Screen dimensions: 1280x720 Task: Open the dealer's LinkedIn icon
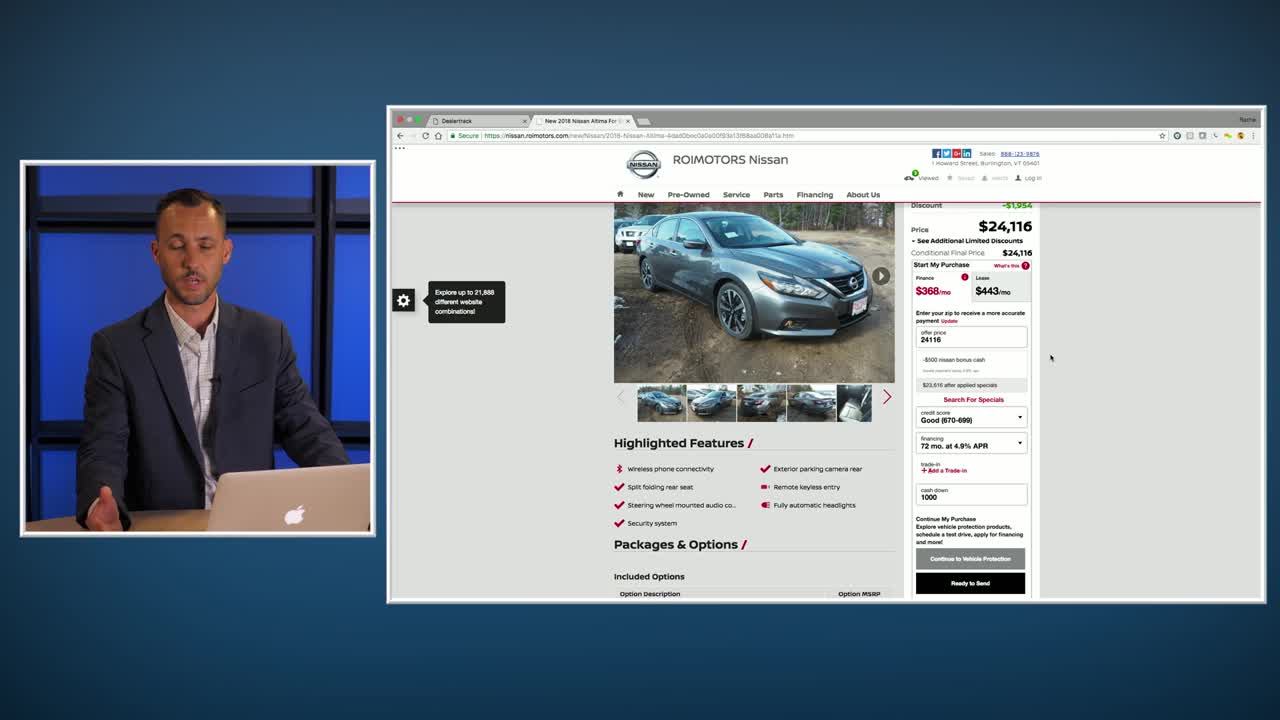click(x=966, y=154)
